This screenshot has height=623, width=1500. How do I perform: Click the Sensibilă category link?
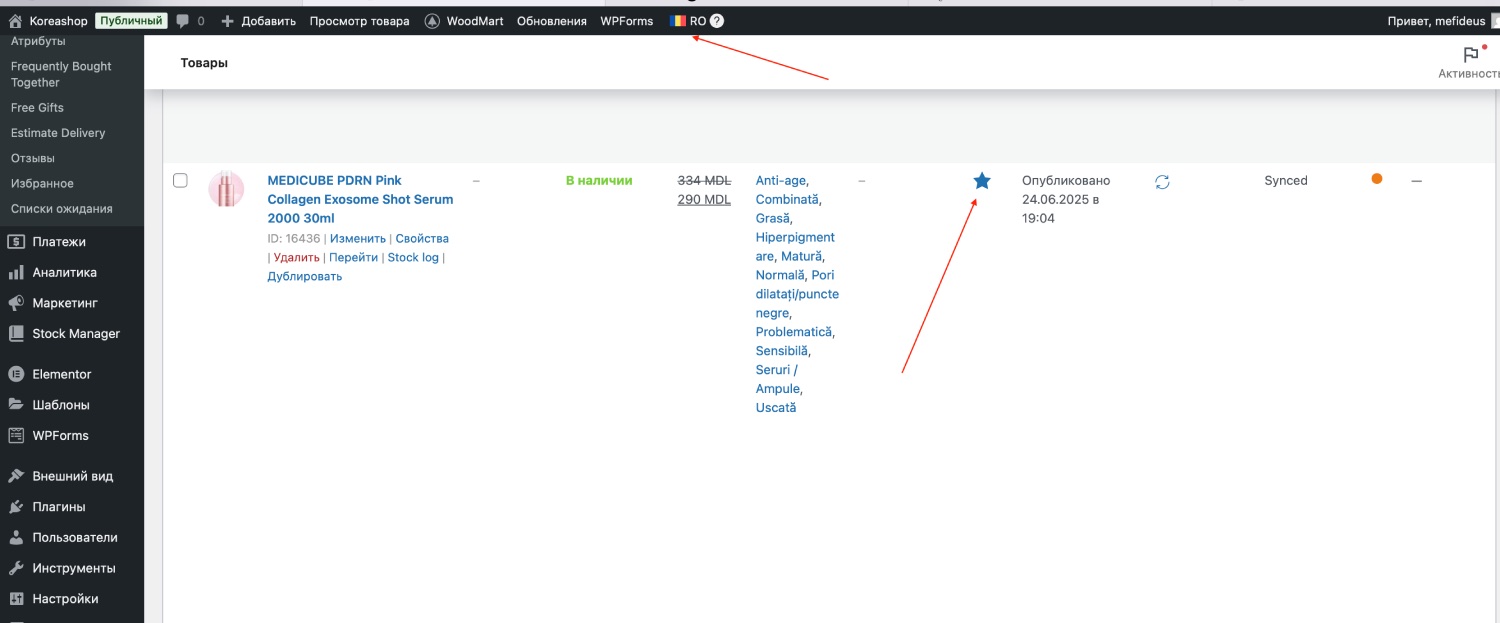pos(782,351)
